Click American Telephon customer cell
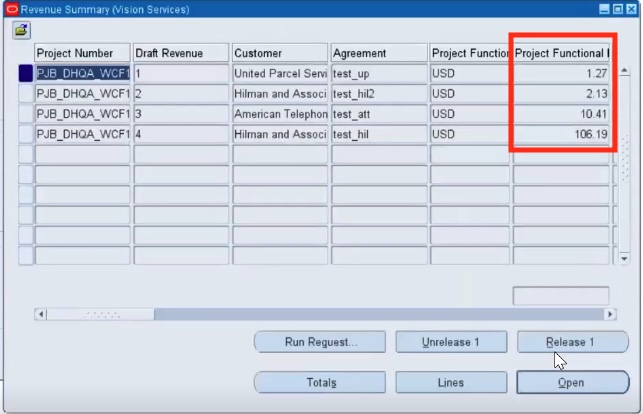Image resolution: width=643 pixels, height=414 pixels. click(280, 114)
